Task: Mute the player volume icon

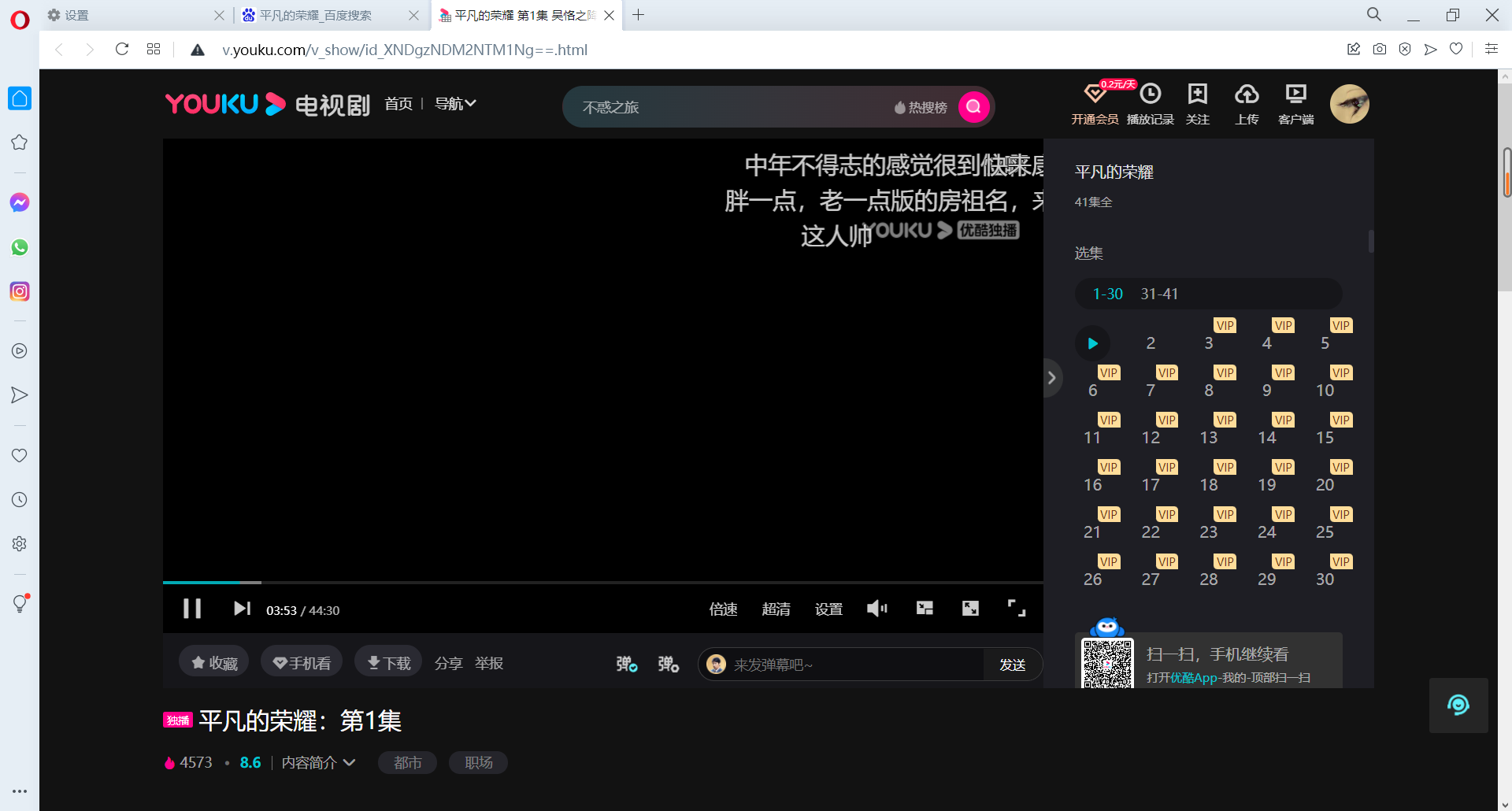Action: pyautogui.click(x=876, y=609)
